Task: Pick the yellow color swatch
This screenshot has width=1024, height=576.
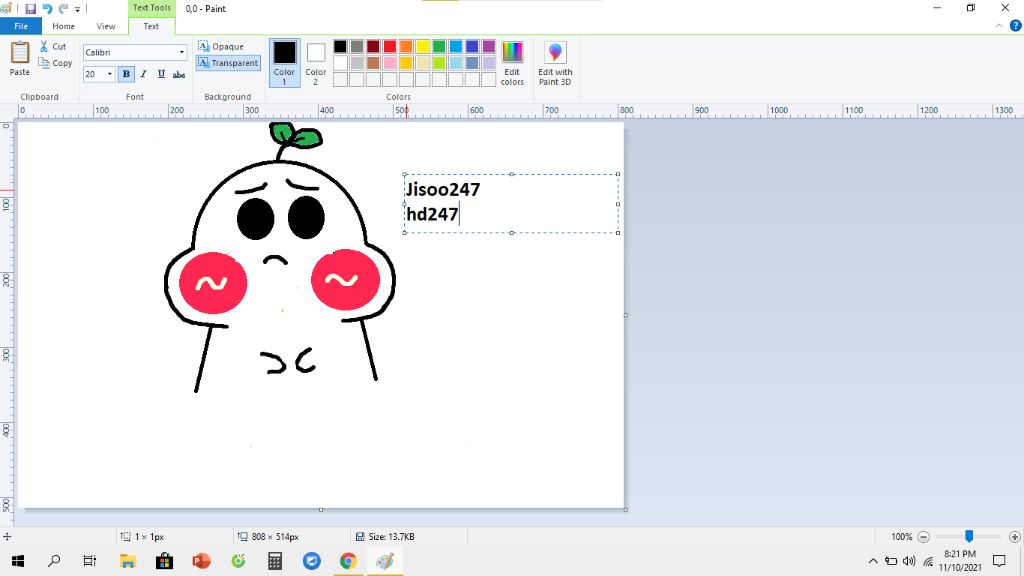Action: [423, 46]
